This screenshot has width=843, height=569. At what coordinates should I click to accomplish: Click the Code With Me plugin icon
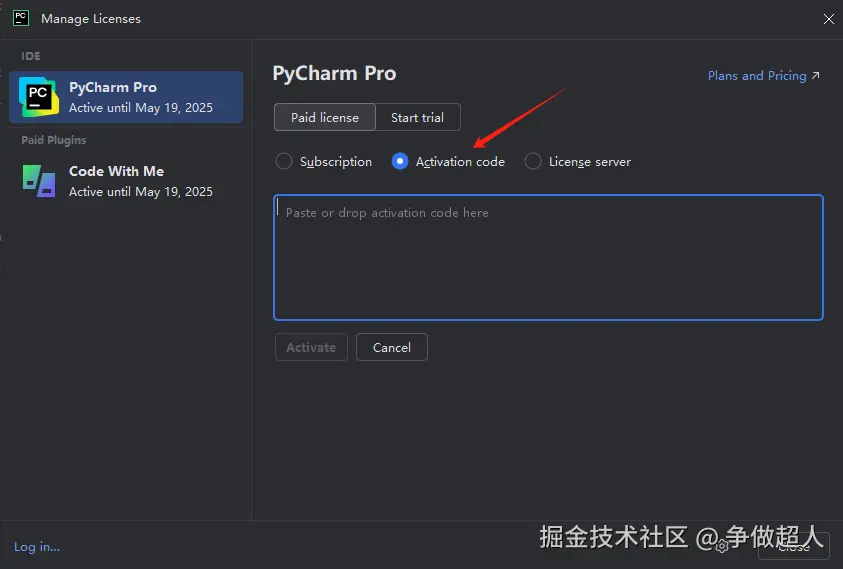pyautogui.click(x=39, y=181)
